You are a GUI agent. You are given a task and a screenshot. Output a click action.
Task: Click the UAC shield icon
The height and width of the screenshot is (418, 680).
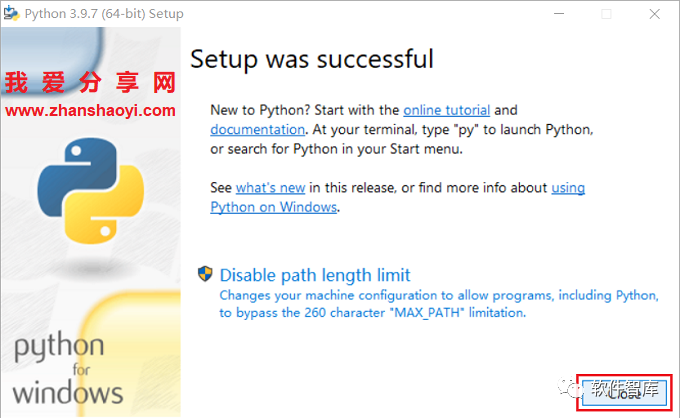[x=205, y=274]
